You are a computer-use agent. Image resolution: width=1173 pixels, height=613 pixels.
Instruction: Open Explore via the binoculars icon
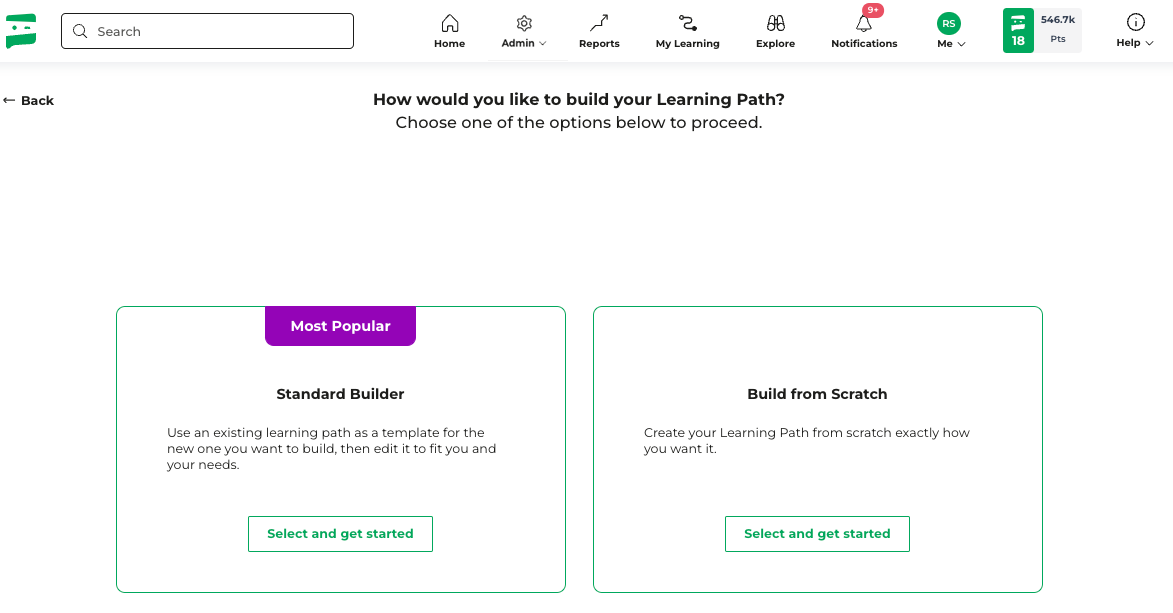776,23
